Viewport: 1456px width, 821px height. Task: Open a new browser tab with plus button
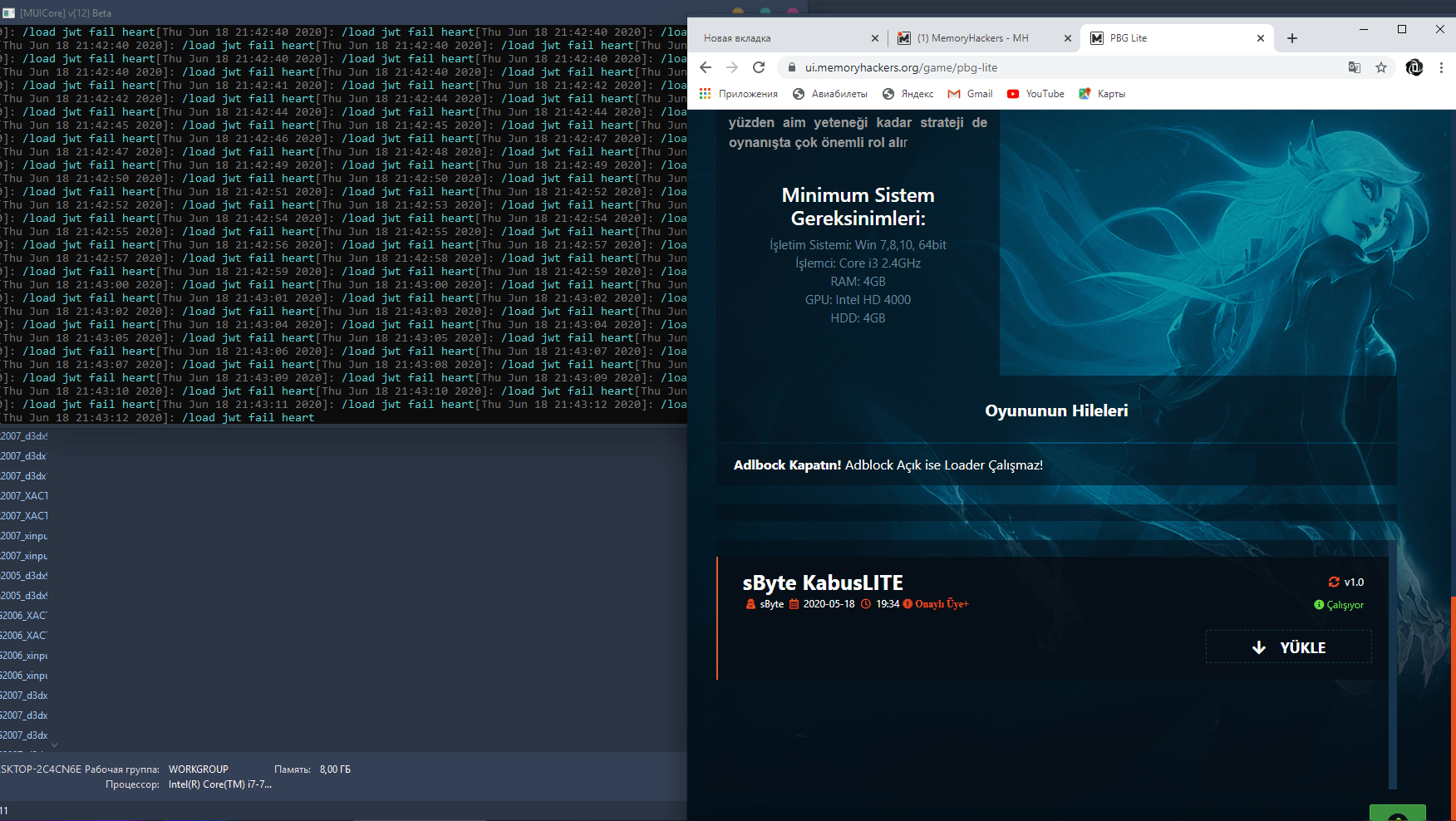[1292, 38]
